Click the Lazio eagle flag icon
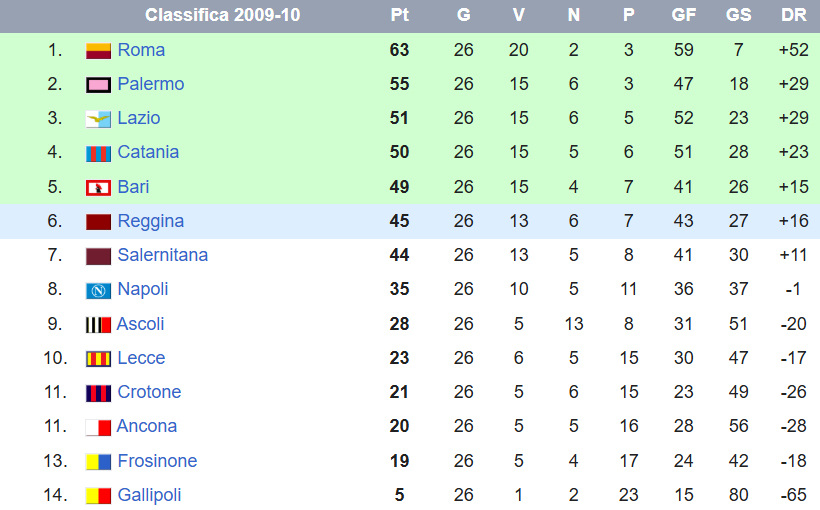820x510 pixels. [x=98, y=119]
